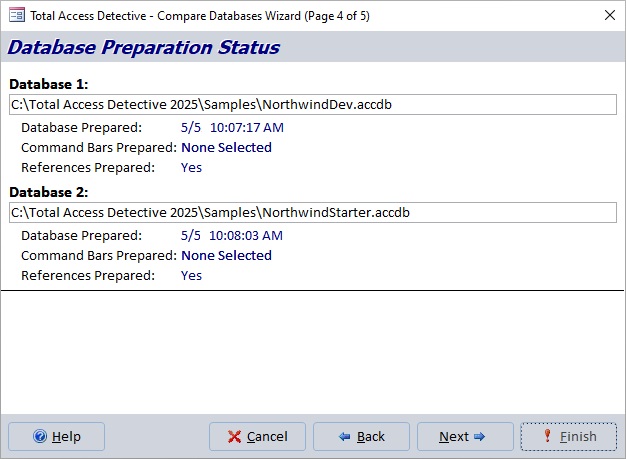Image resolution: width=626 pixels, height=459 pixels.
Task: Click Database 2 Command Bars Prepared label
Action: coord(99,255)
